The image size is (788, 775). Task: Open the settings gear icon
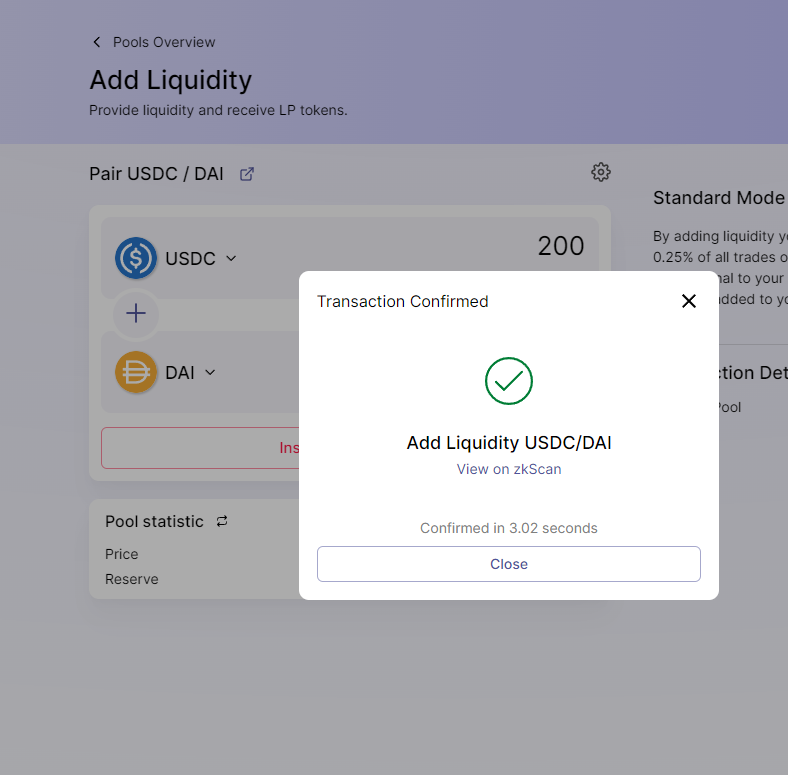coord(601,172)
